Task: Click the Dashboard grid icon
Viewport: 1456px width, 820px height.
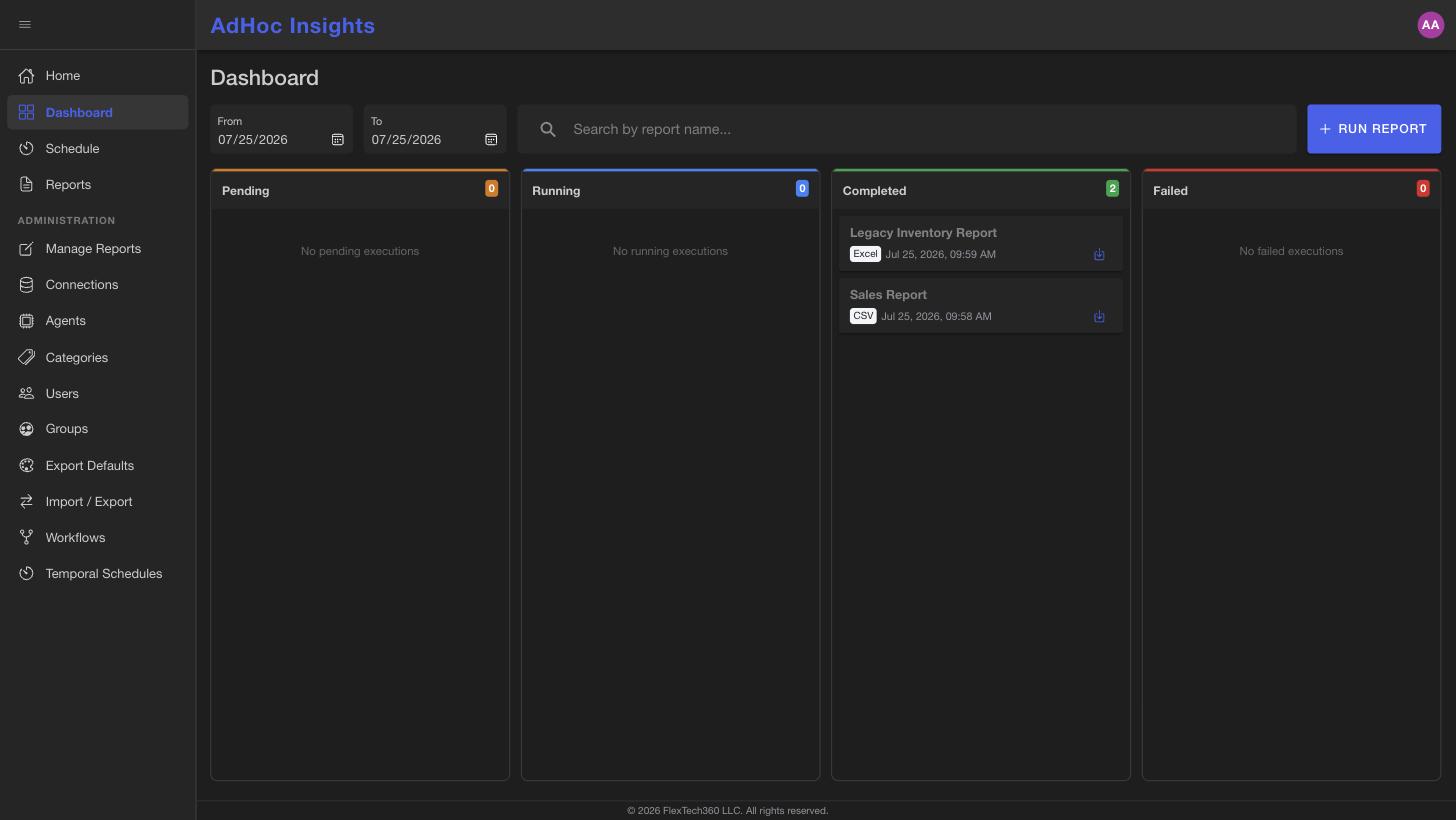Action: click(26, 113)
